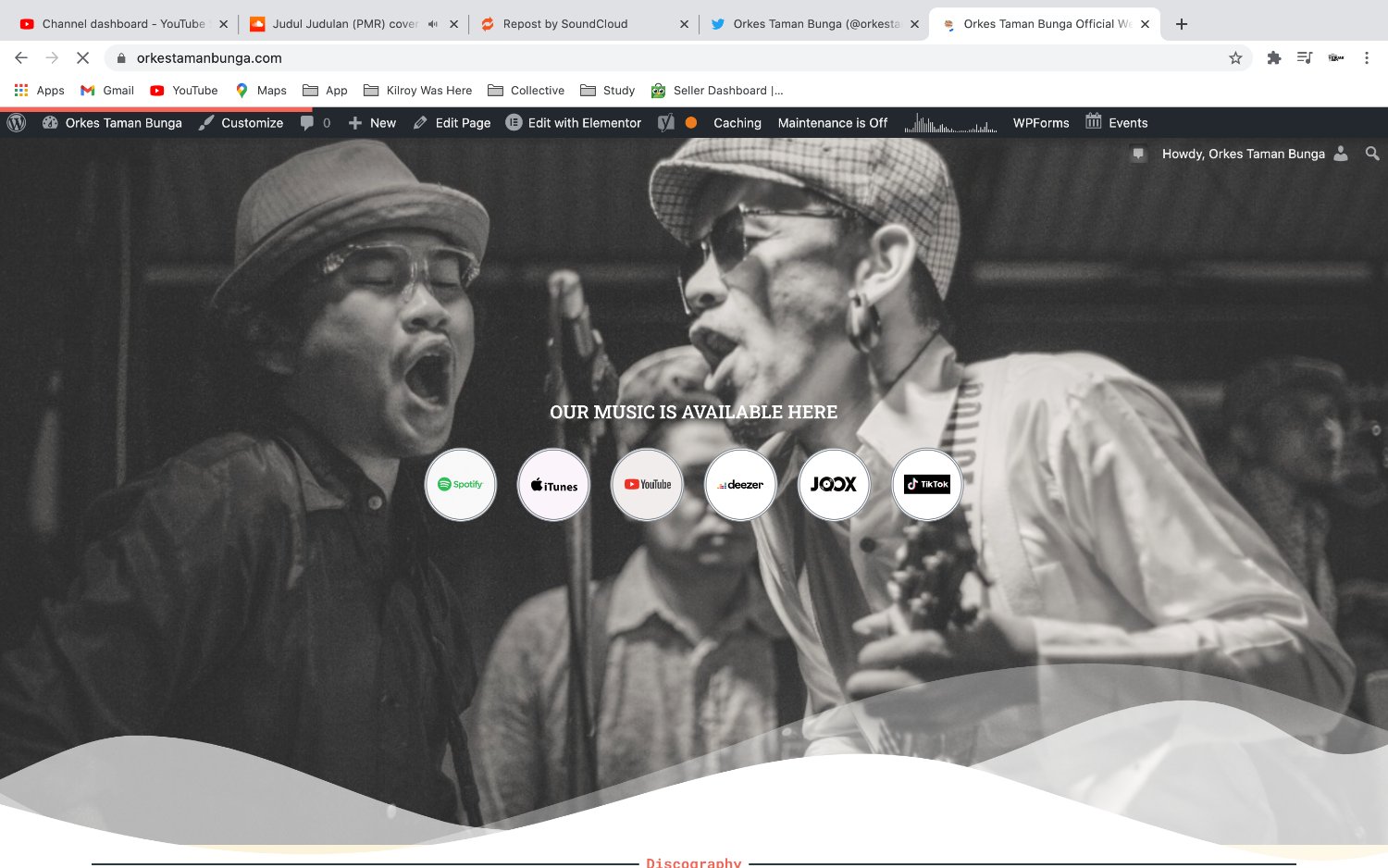
Task: Open the Apps grid bookmark shortcut
Action: (39, 90)
